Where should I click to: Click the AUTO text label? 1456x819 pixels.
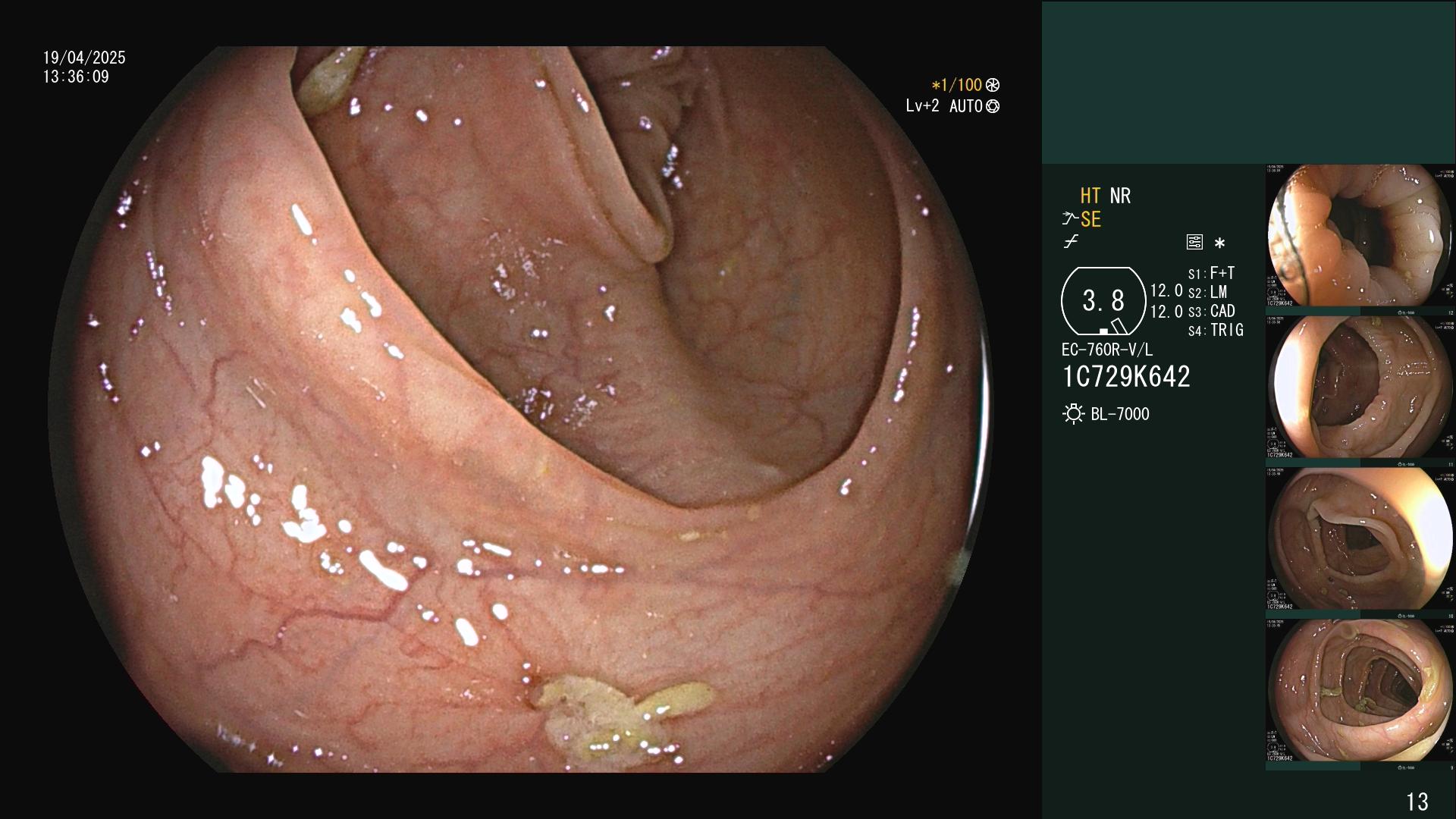(x=966, y=106)
